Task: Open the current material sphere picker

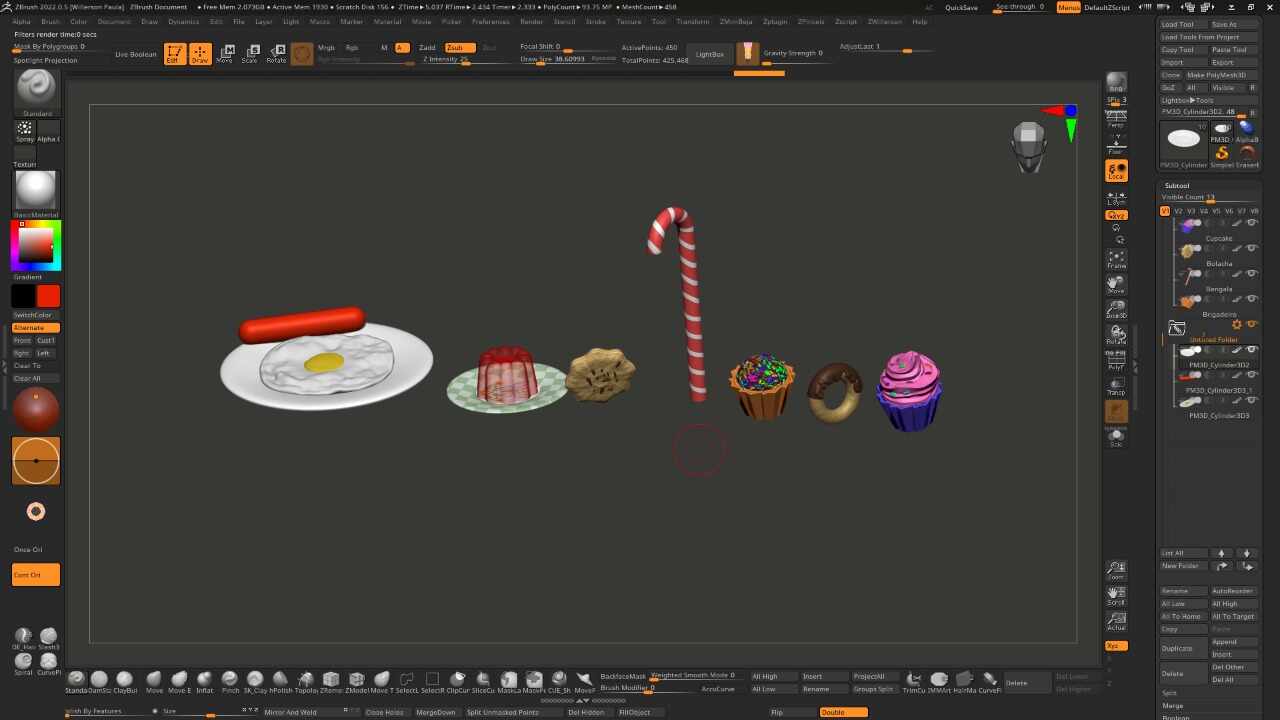Action: (36, 191)
